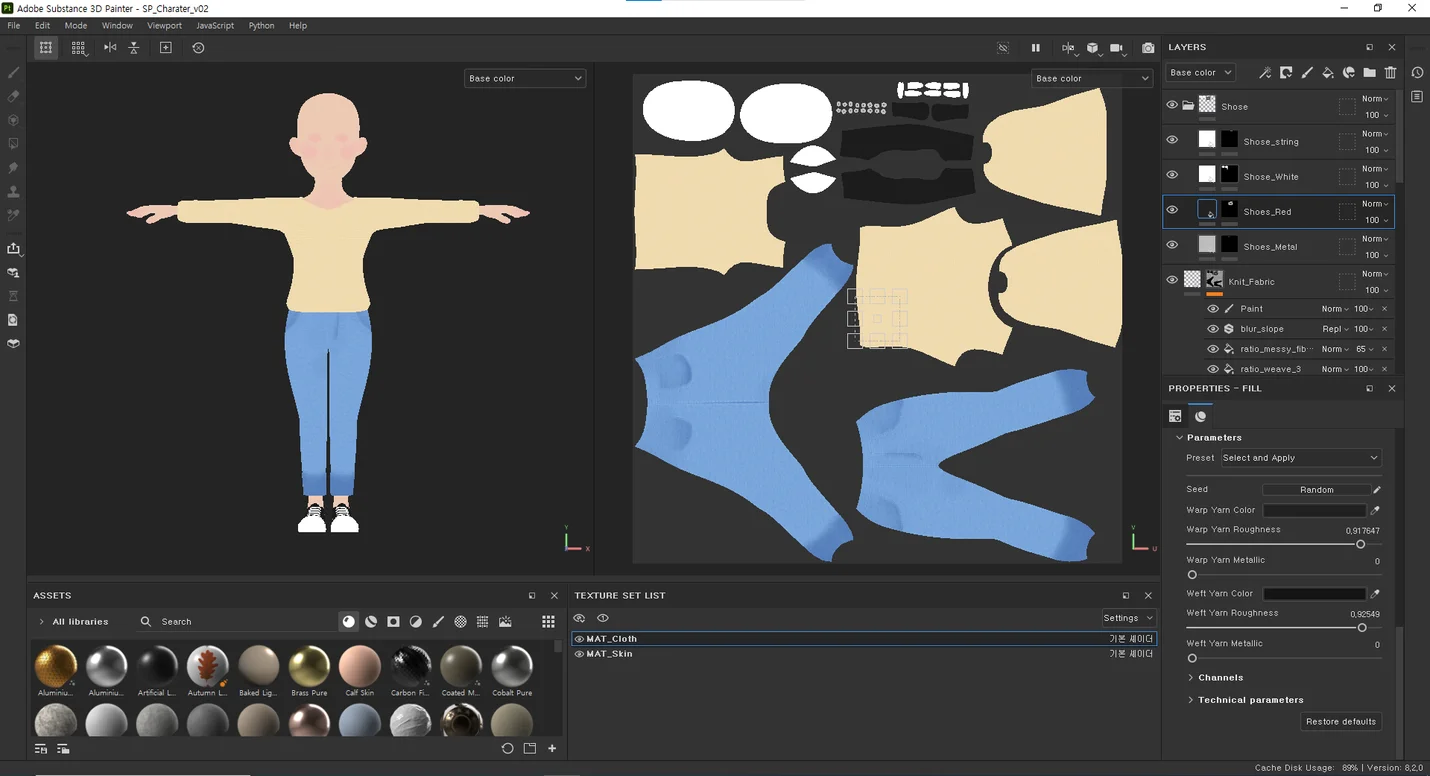Image resolution: width=1430 pixels, height=776 pixels.
Task: Hide the Shoes_Metal layer
Action: point(1172,245)
